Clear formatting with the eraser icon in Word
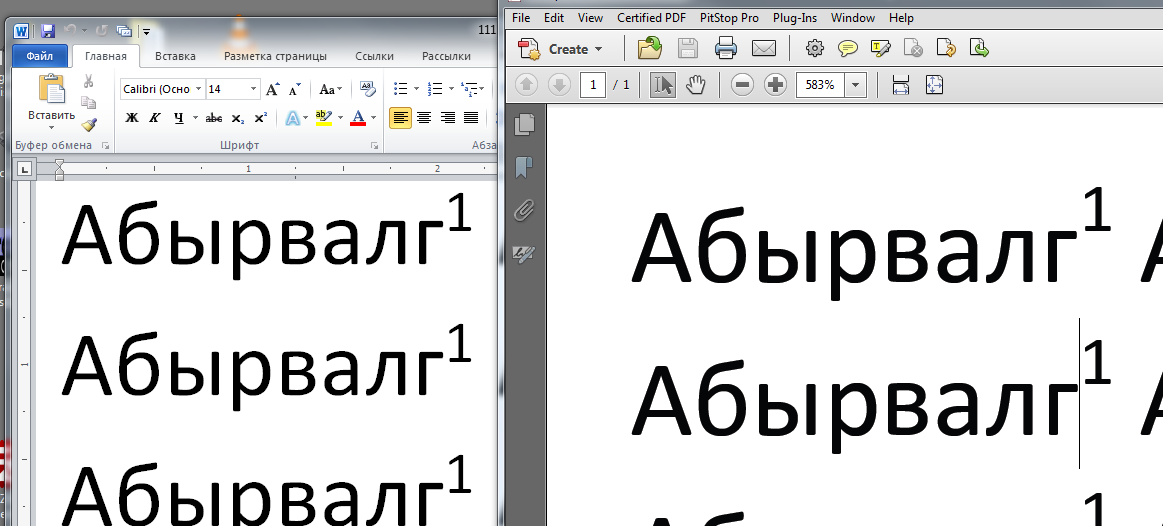The image size is (1163, 526). [367, 89]
